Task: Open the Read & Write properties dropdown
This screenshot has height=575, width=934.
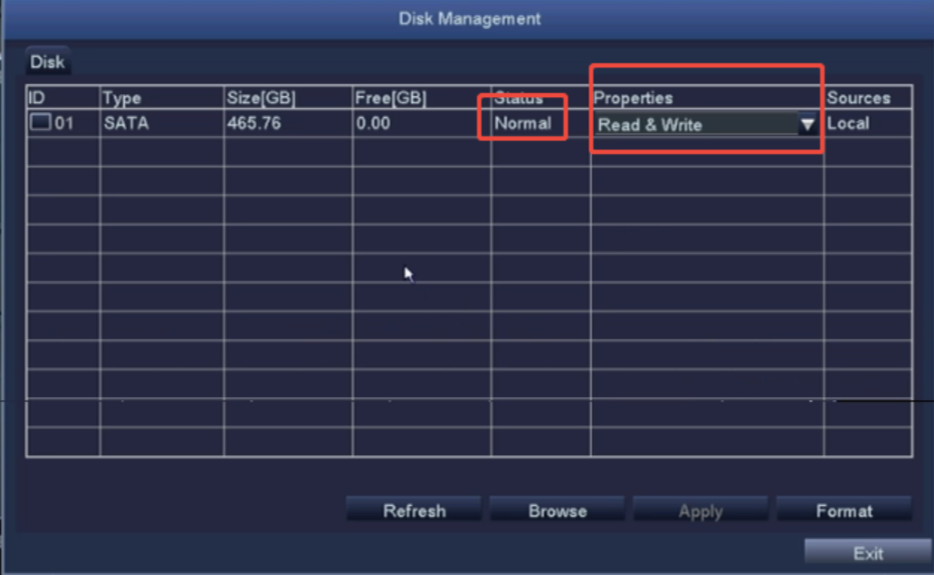Action: coord(807,125)
